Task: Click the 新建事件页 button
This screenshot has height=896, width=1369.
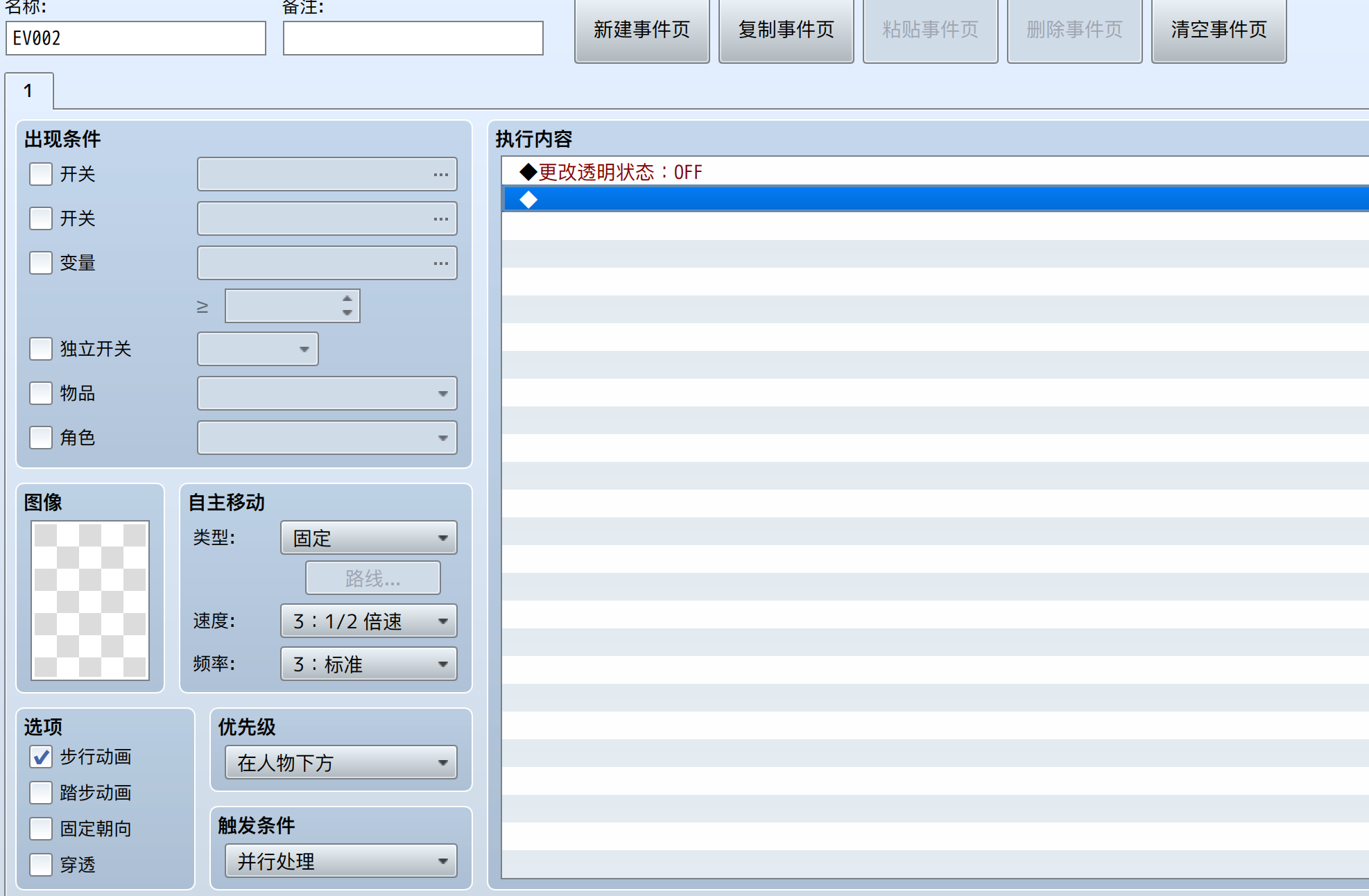Action: 642,30
